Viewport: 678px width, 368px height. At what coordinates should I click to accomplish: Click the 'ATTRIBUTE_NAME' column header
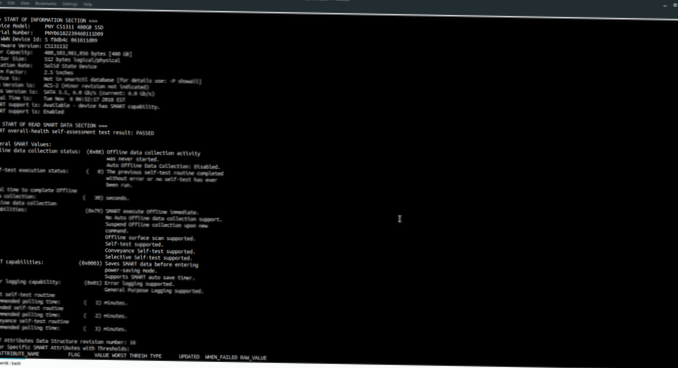click(19, 354)
